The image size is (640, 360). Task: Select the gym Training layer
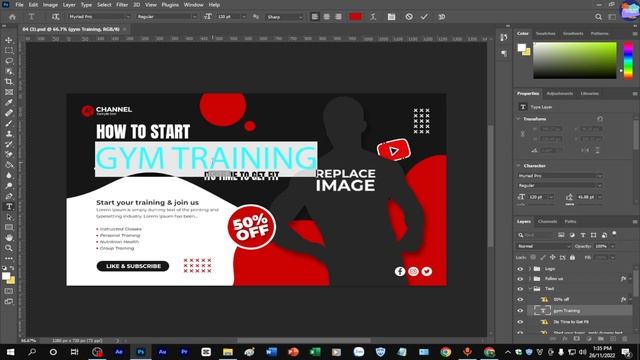[x=580, y=311]
